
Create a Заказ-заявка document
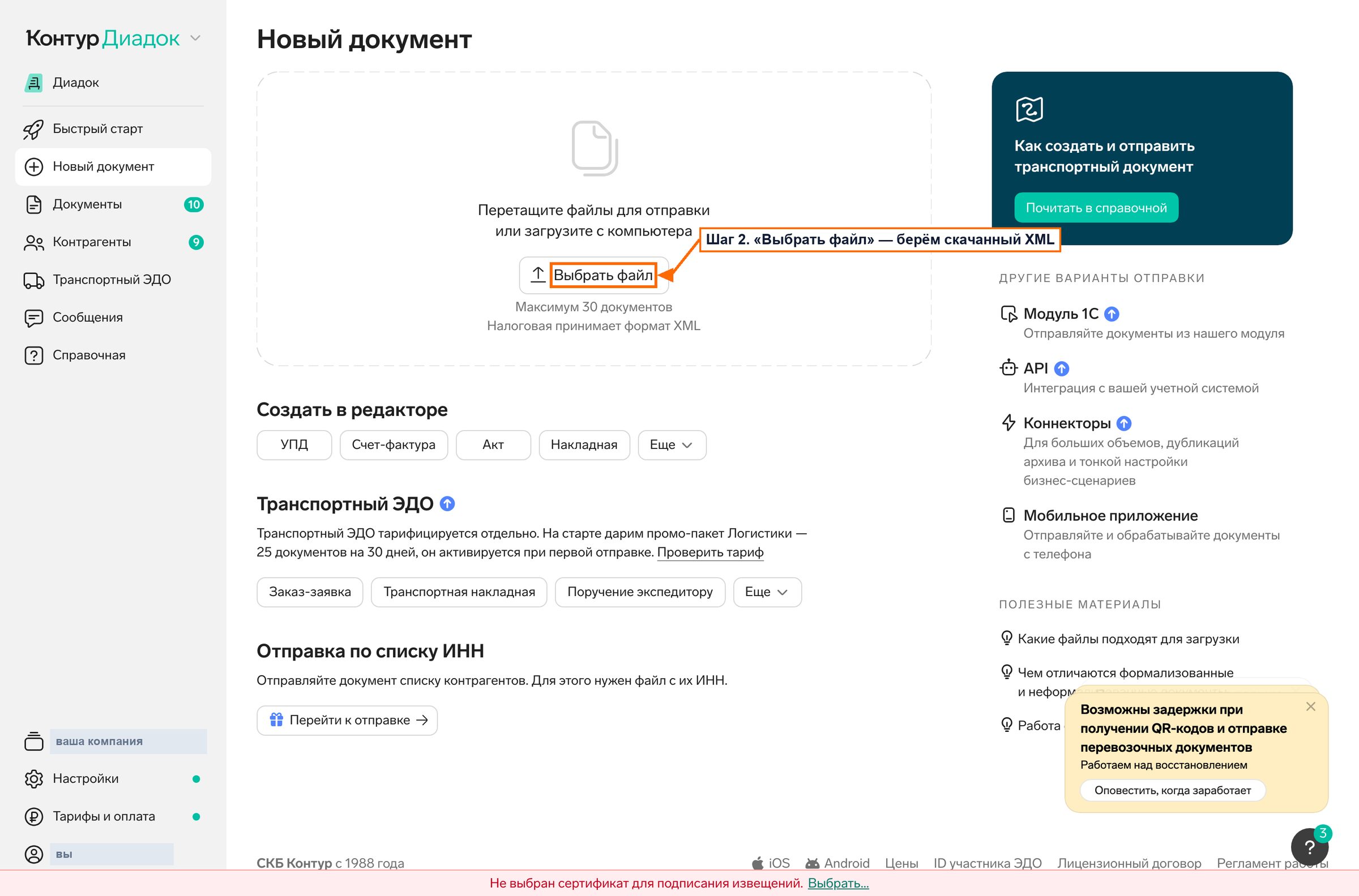pyautogui.click(x=310, y=592)
